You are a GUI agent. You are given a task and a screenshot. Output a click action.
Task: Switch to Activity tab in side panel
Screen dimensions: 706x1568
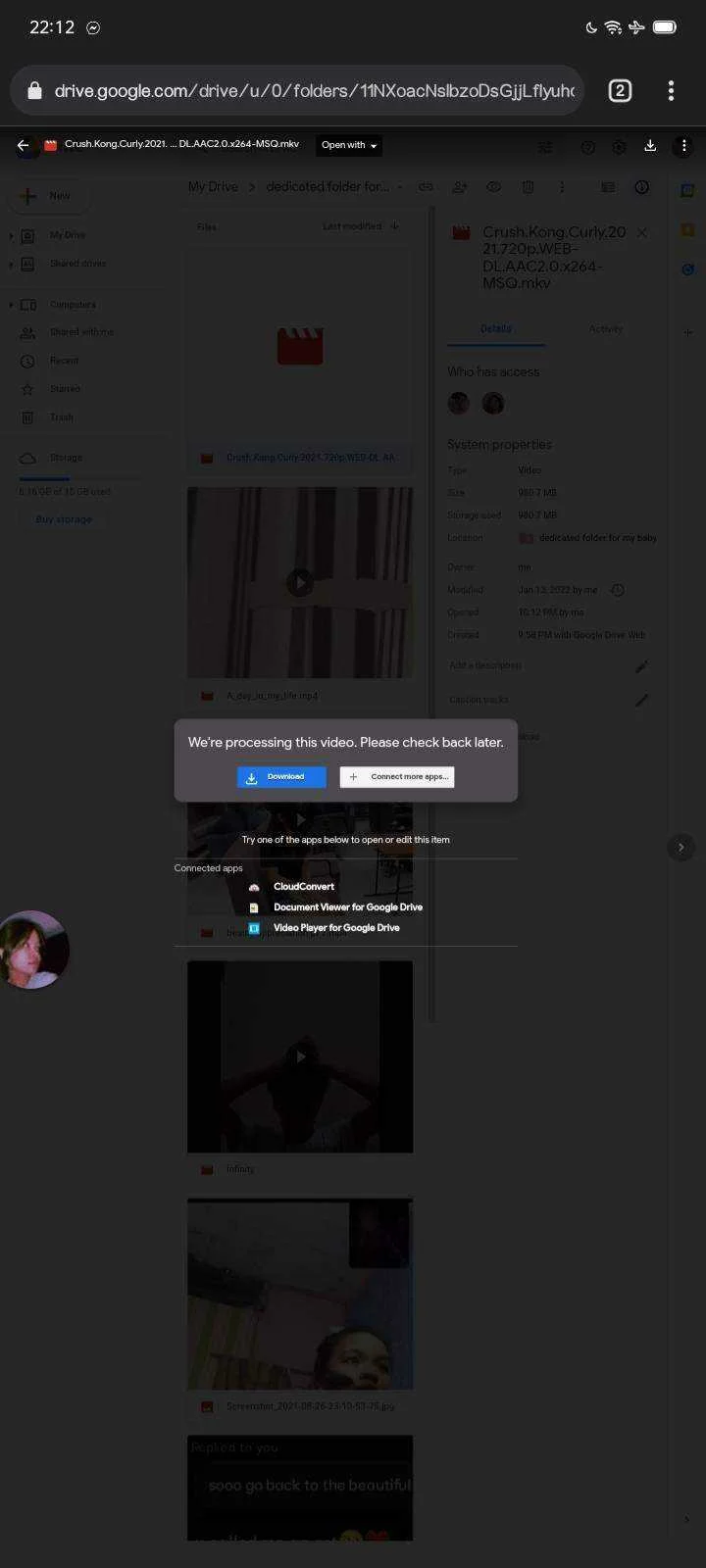(x=606, y=329)
